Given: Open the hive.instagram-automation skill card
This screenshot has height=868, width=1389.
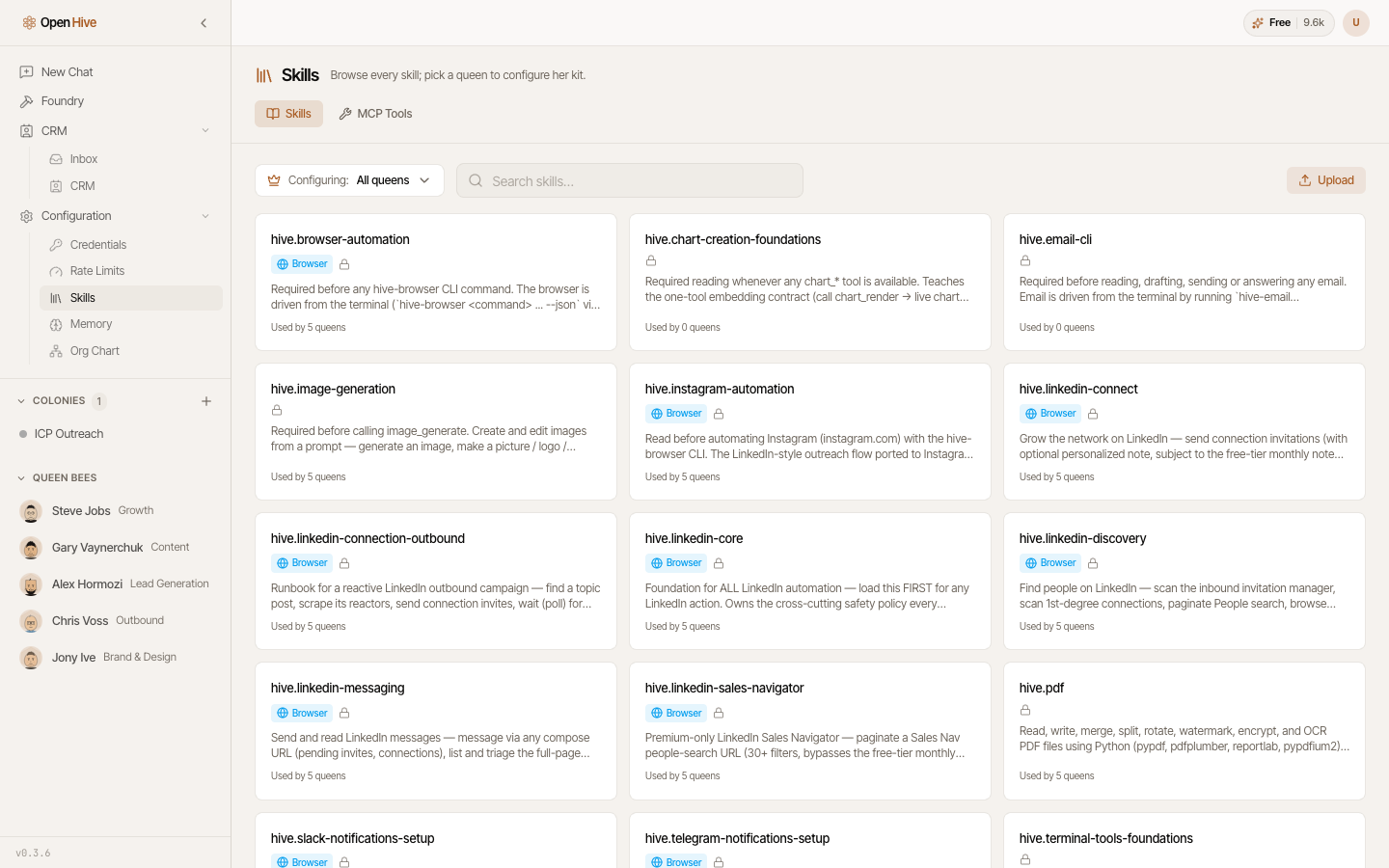Looking at the screenshot, I should click(x=810, y=431).
